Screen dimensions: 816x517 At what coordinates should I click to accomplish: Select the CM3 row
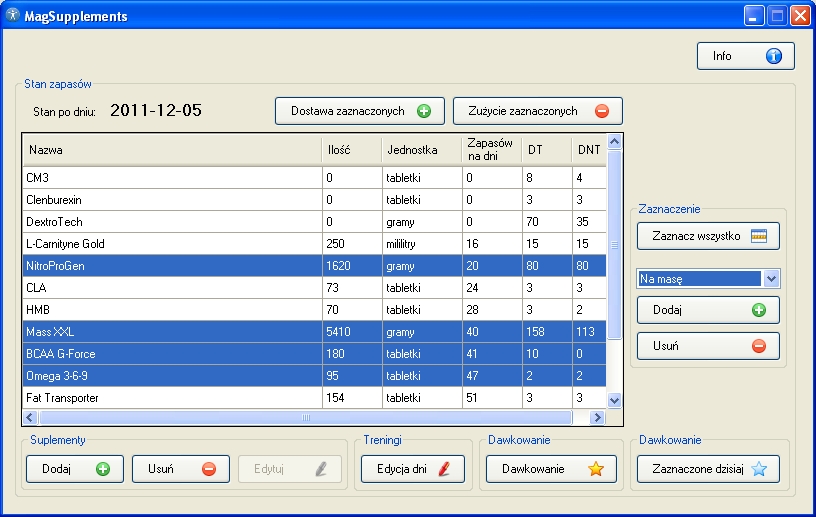(x=314, y=178)
